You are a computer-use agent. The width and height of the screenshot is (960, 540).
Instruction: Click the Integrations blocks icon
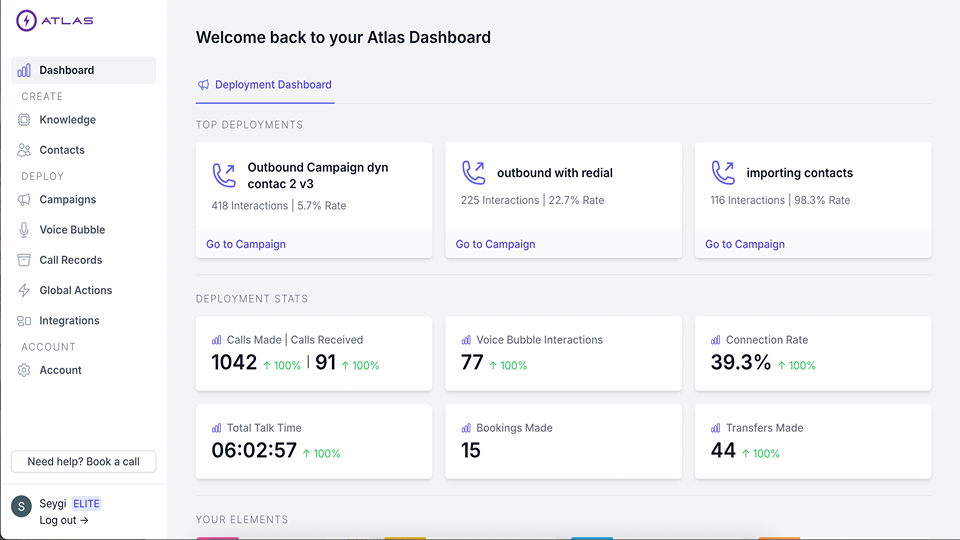point(24,321)
